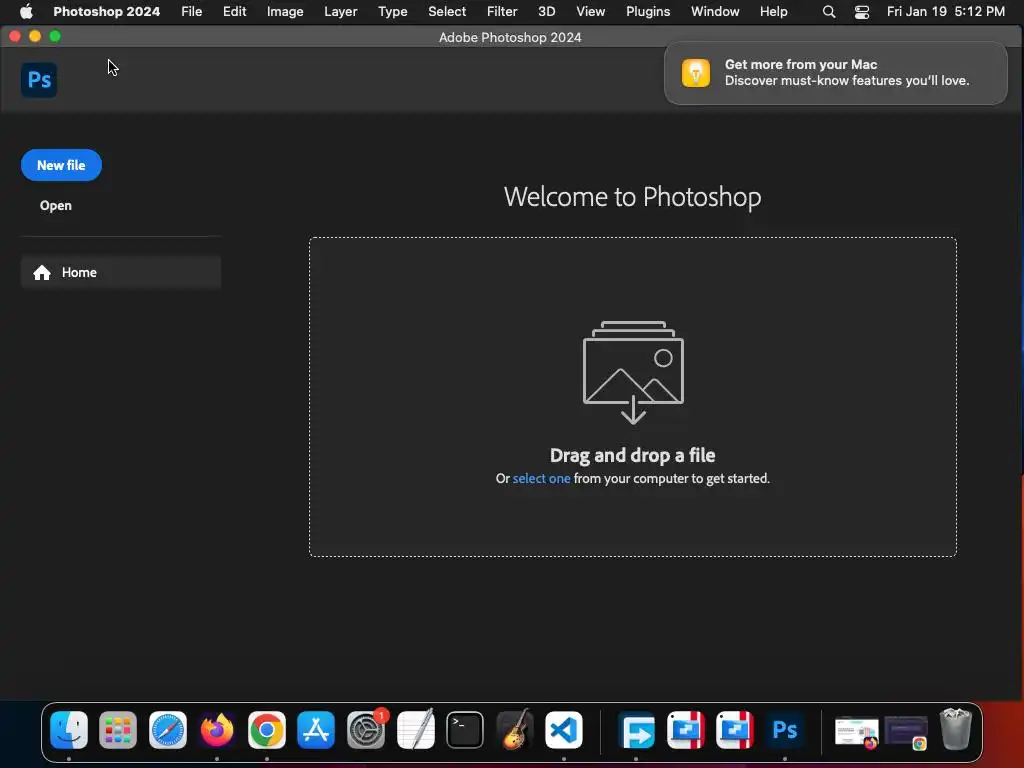Launch Terminal from the dock
This screenshot has width=1024, height=768.
pyautogui.click(x=465, y=729)
